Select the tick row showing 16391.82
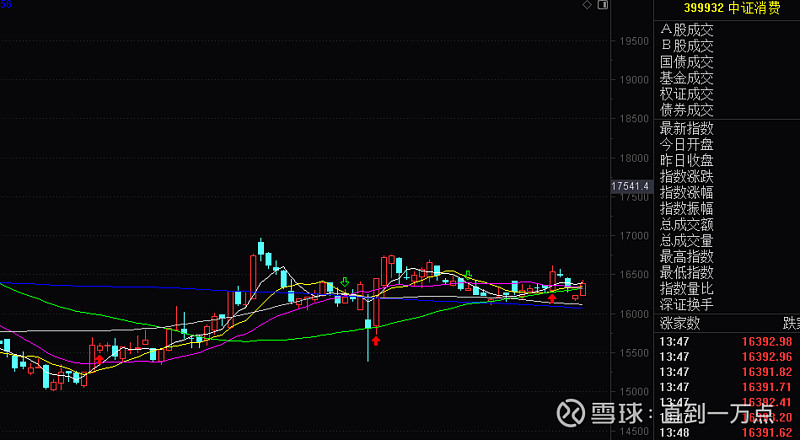800x440 pixels. (x=727, y=372)
